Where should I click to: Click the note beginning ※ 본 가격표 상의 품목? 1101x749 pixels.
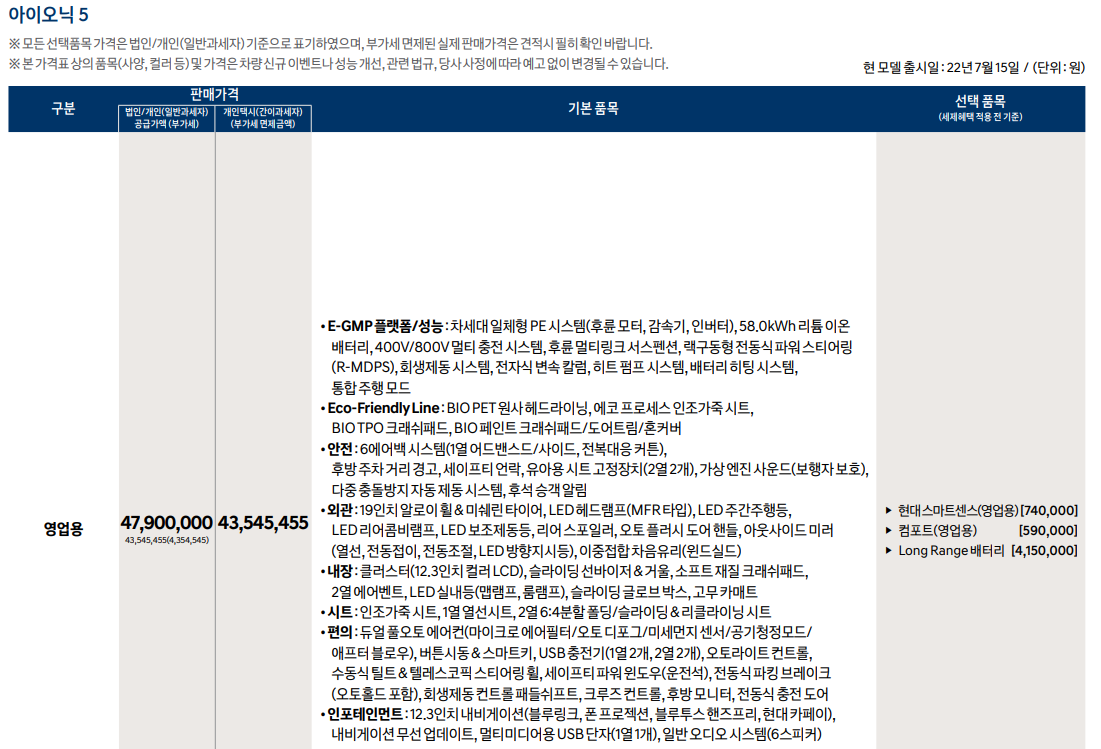click(x=338, y=64)
